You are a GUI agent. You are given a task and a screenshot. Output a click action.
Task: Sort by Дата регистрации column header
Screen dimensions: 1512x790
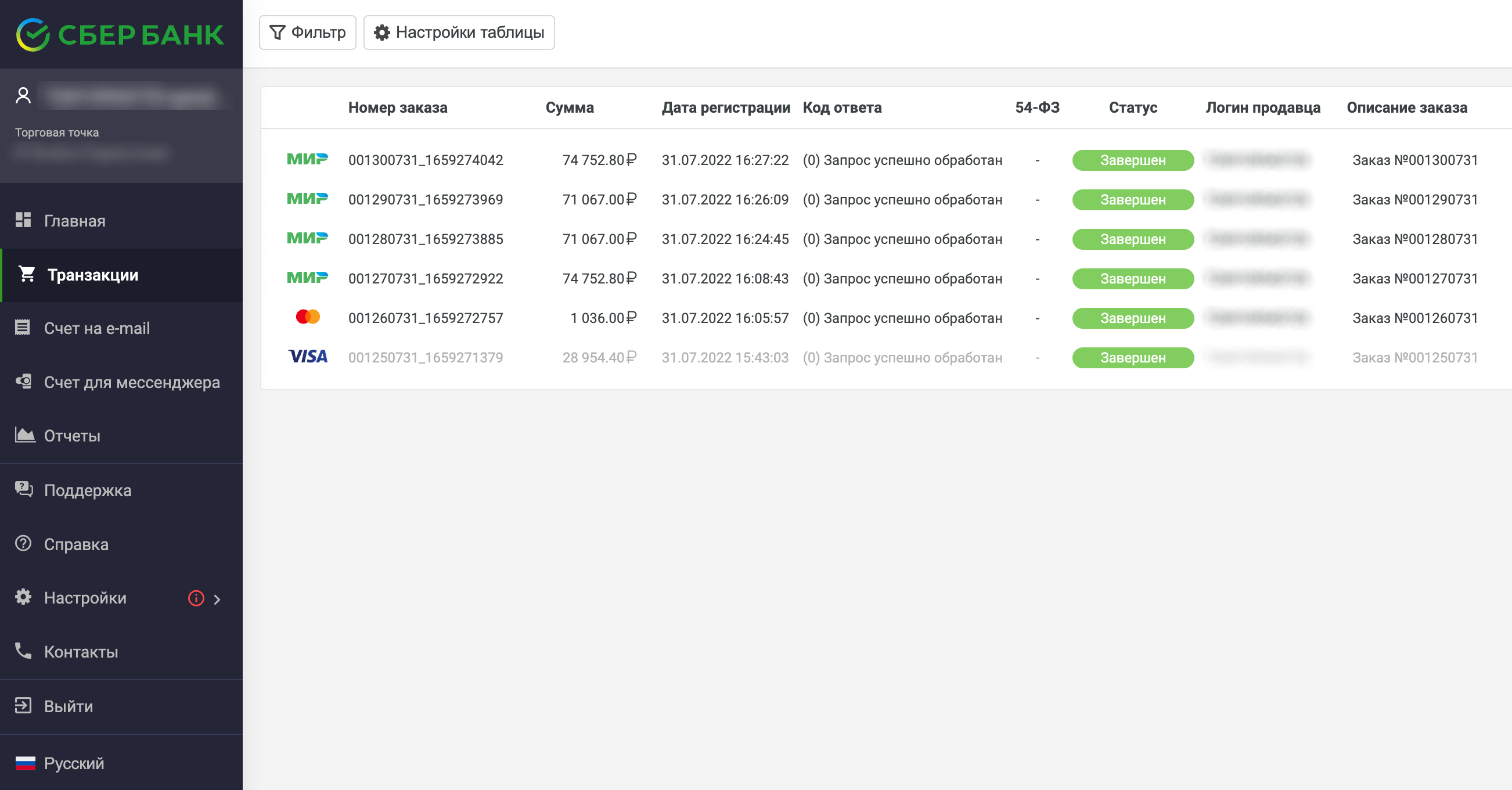coord(725,107)
